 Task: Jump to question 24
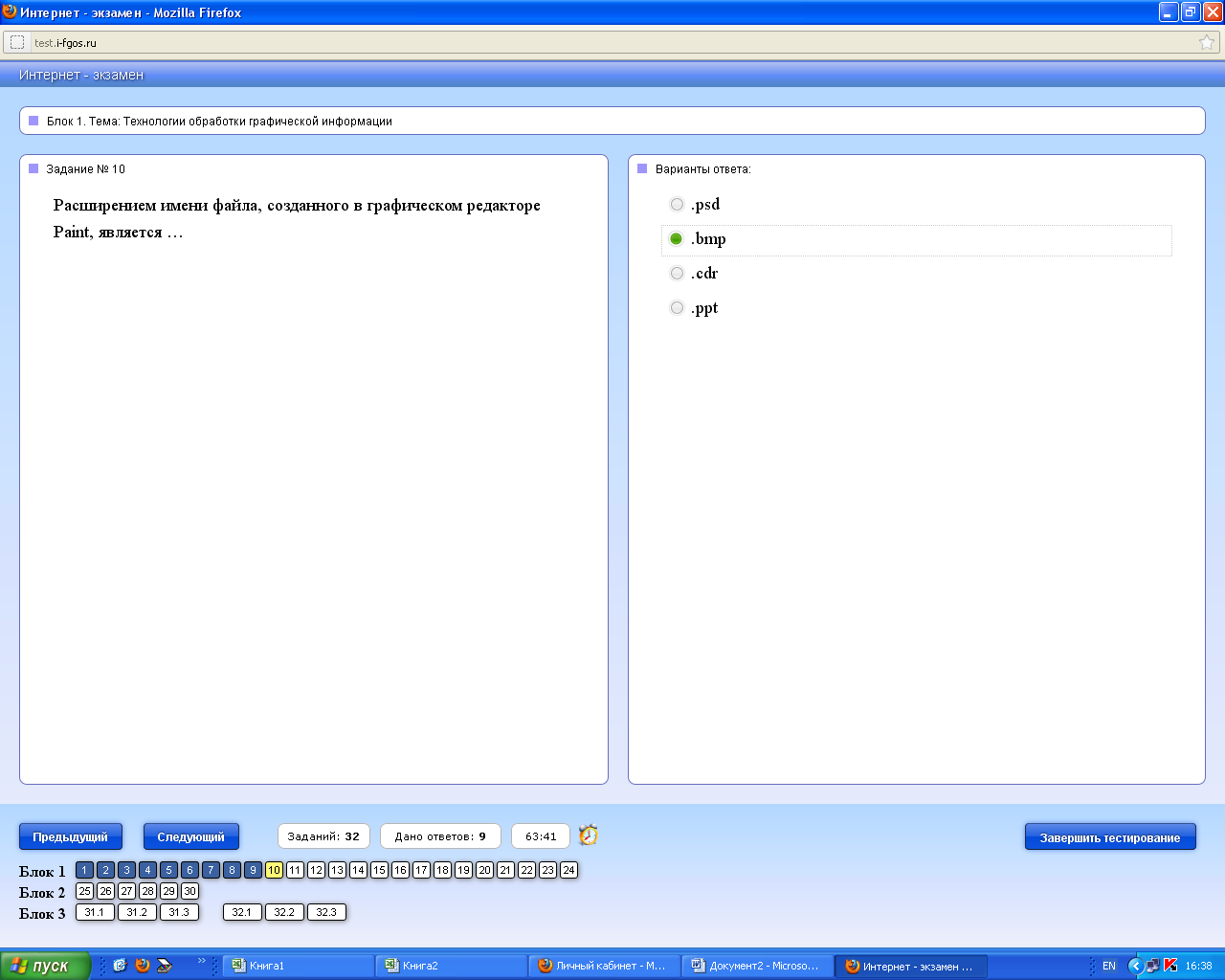pyautogui.click(x=568, y=870)
